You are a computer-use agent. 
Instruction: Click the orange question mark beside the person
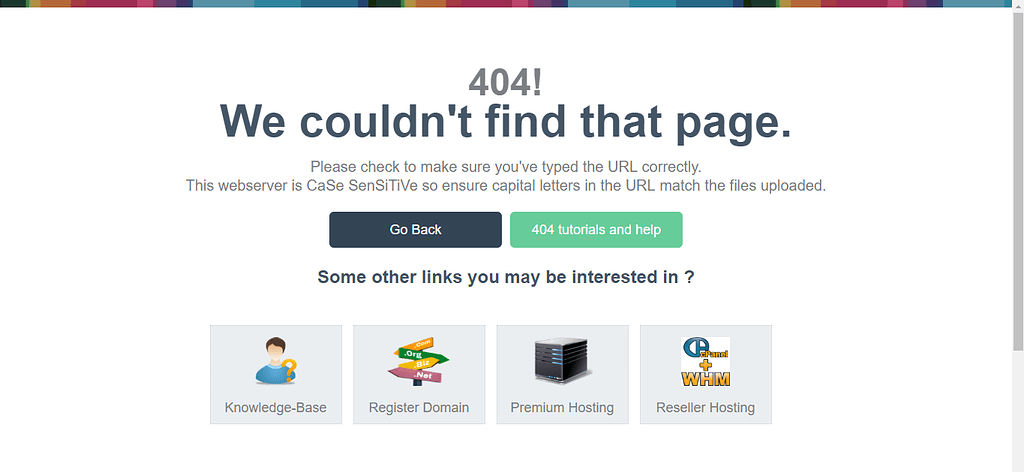pos(290,371)
